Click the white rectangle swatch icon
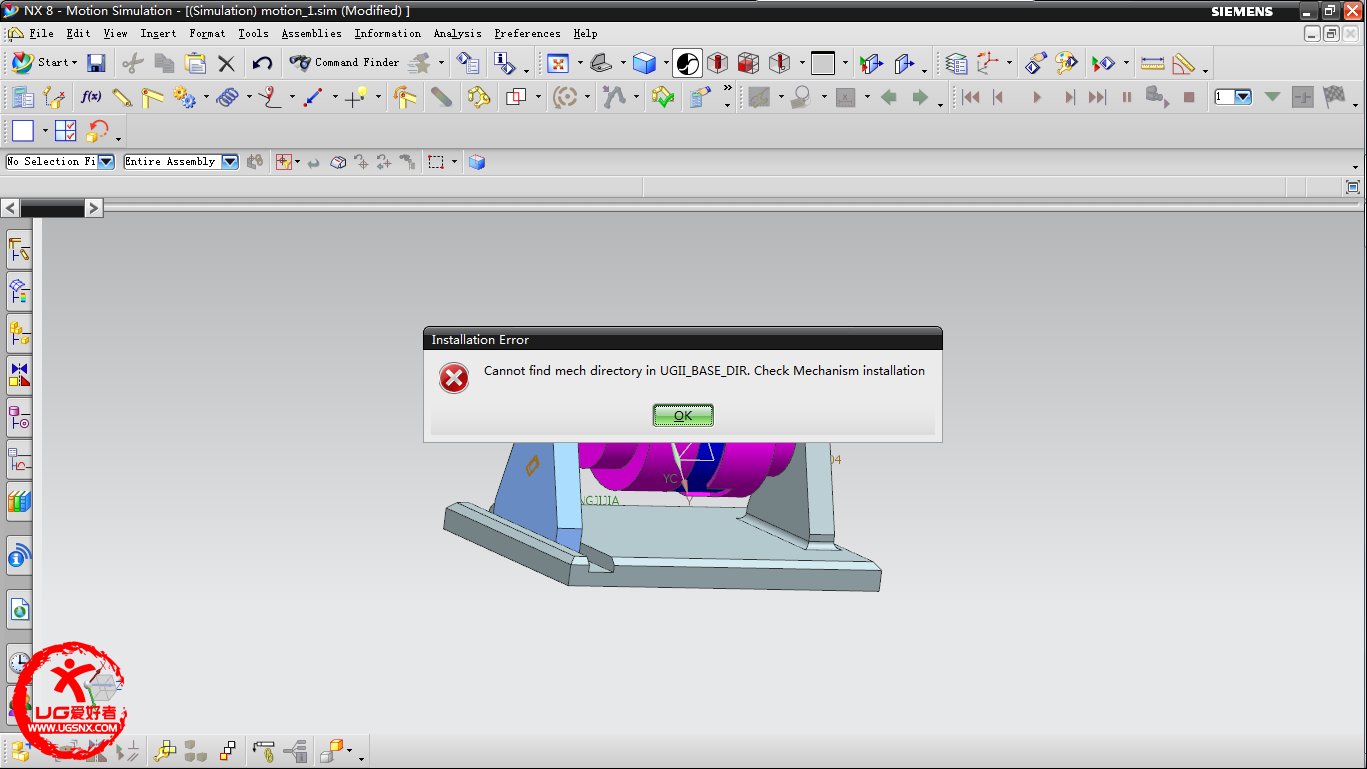Screen dimensions: 1367x769 click(x=23, y=131)
